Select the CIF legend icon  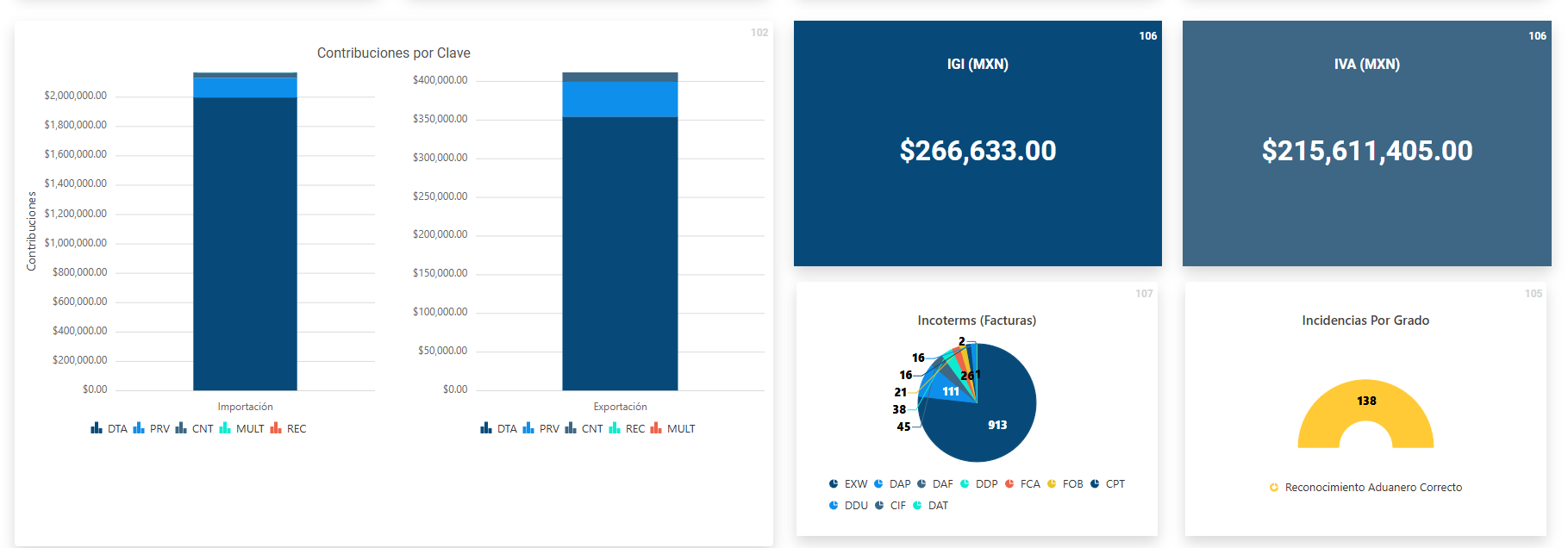click(879, 506)
